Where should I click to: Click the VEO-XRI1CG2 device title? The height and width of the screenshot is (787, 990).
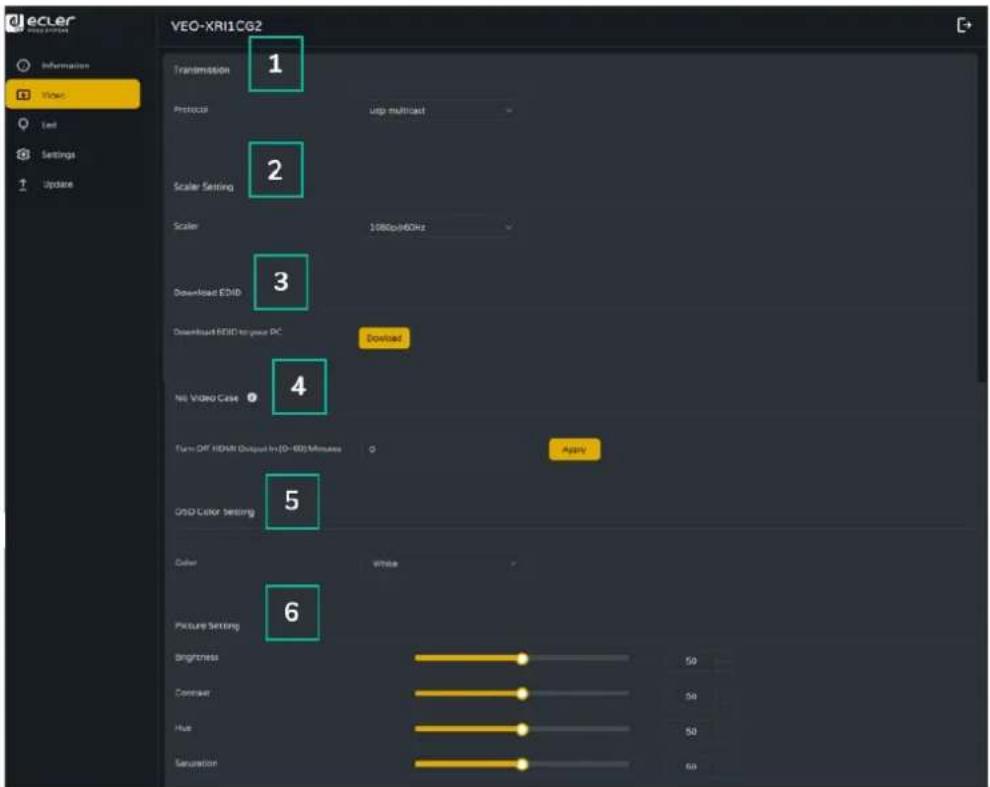[216, 26]
